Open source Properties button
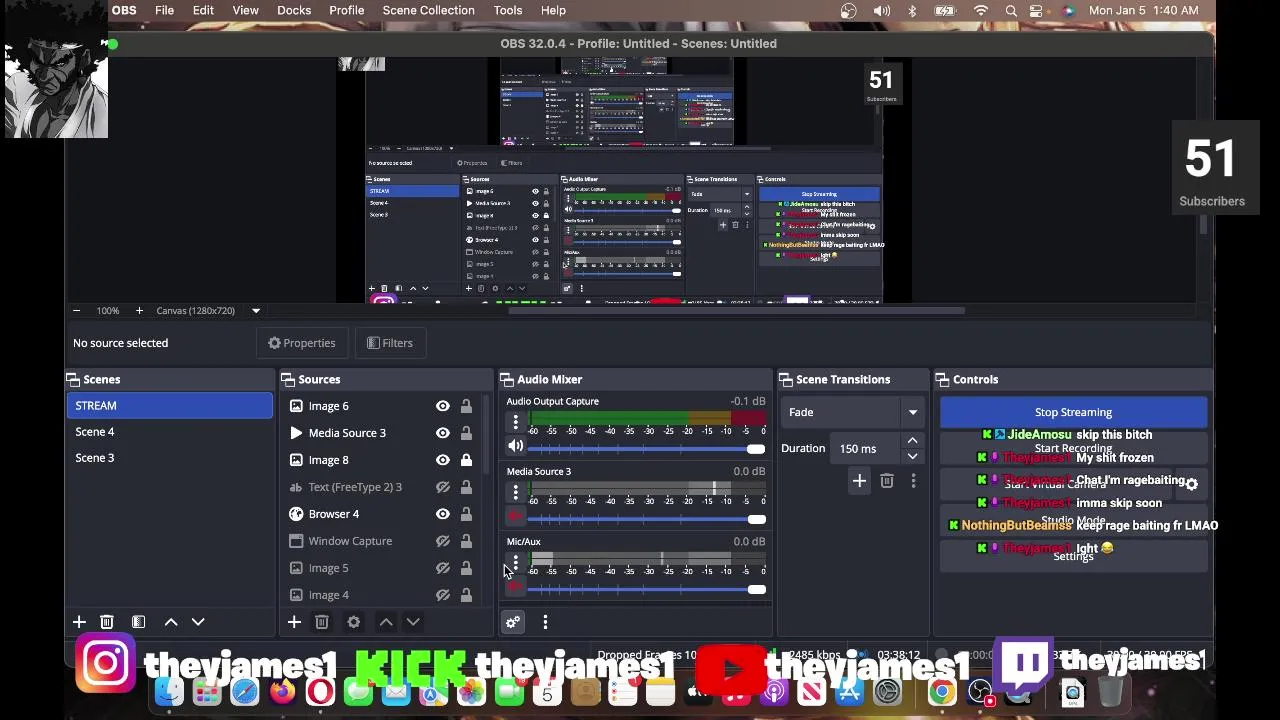This screenshot has width=1280, height=720. 301,343
